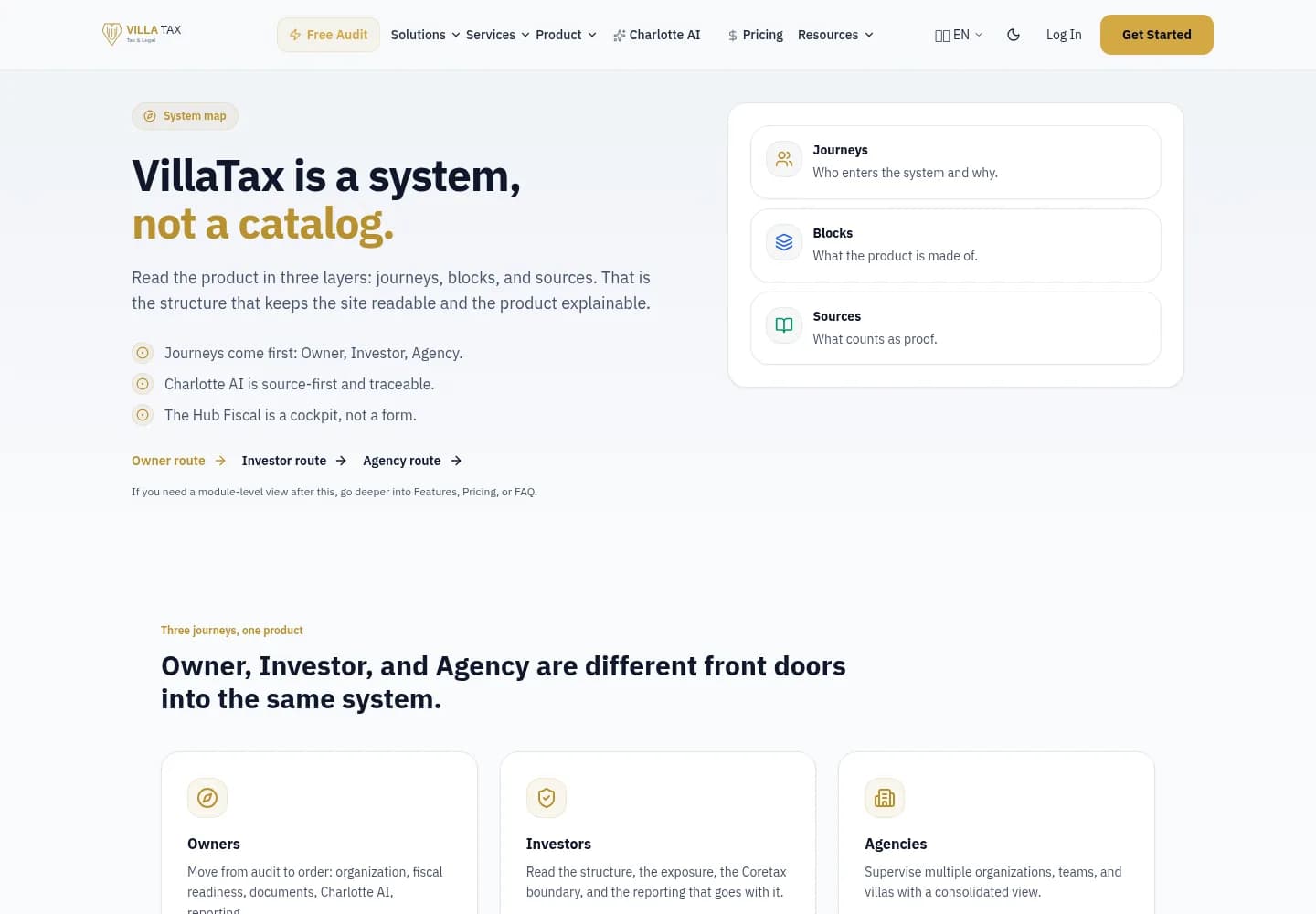This screenshot has height=914, width=1316.
Task: Click 'What counts as proof.' text
Action: point(876,339)
